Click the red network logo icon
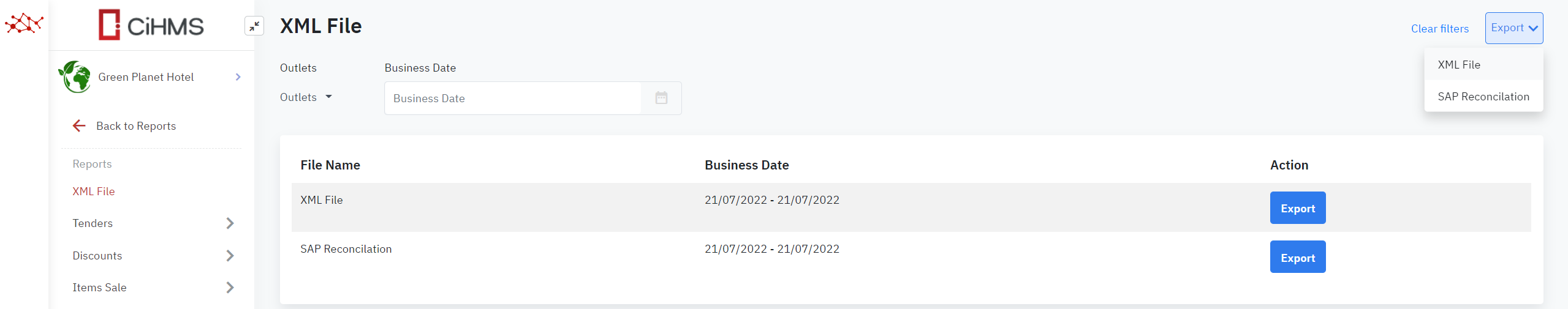This screenshot has height=309, width=1568. click(x=24, y=24)
